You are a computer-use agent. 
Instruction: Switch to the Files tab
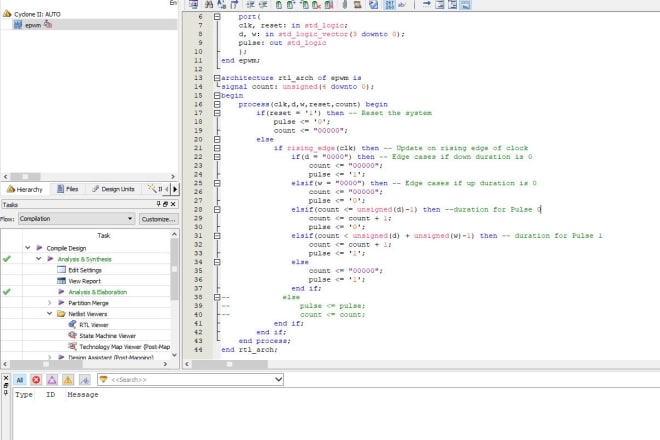tap(68, 189)
